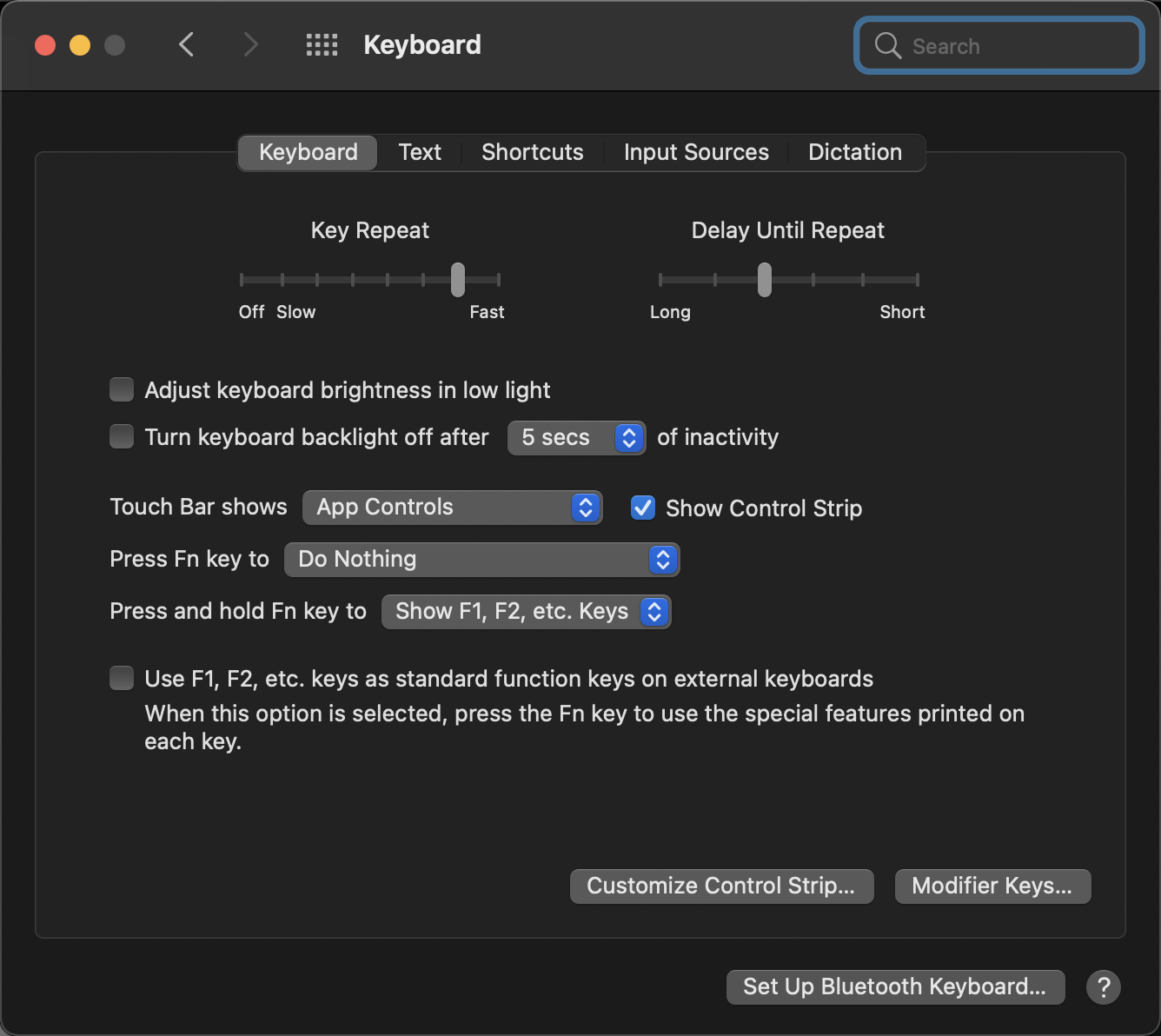Enable F1, F2 keys as standard function keys
The height and width of the screenshot is (1036, 1161).
[122, 678]
